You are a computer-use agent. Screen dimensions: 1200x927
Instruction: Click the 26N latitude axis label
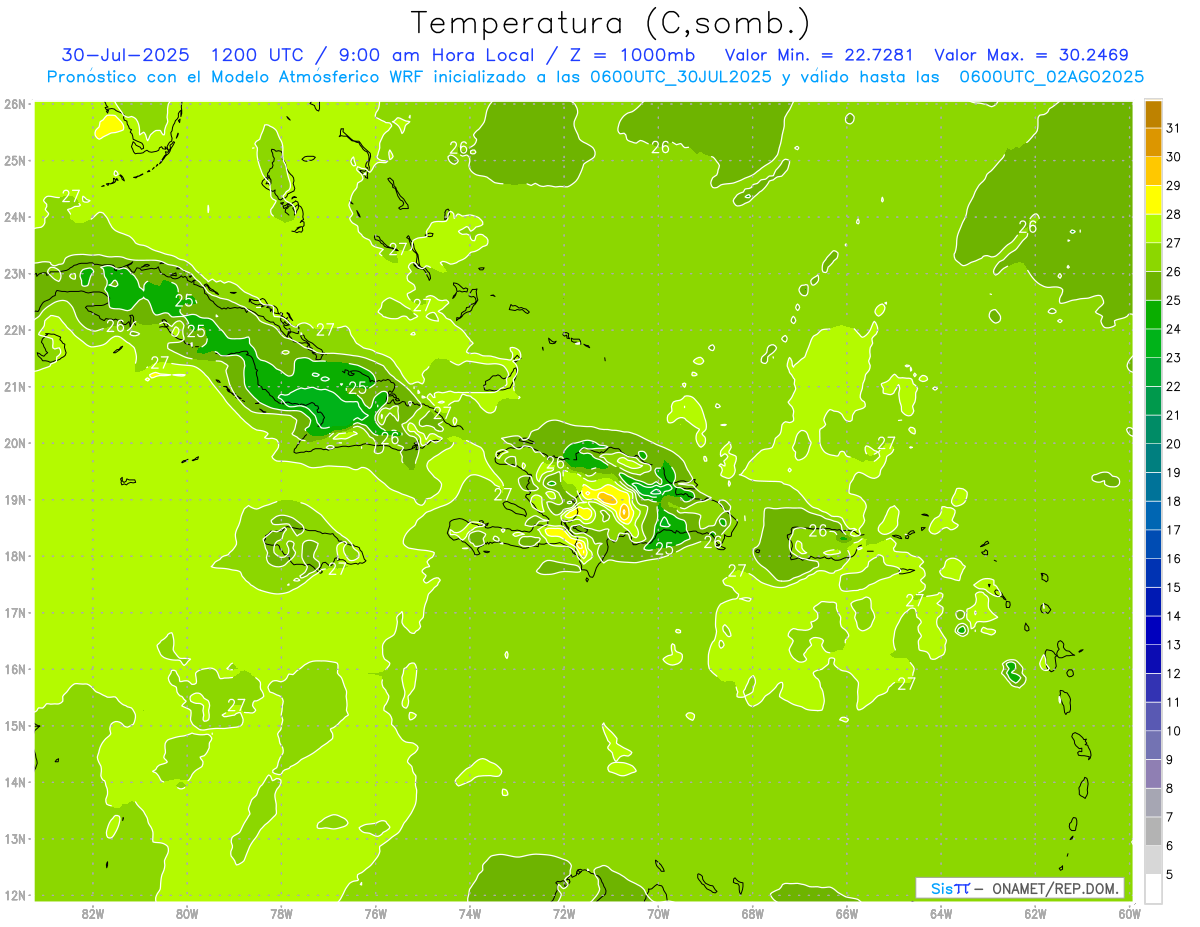click(x=15, y=104)
